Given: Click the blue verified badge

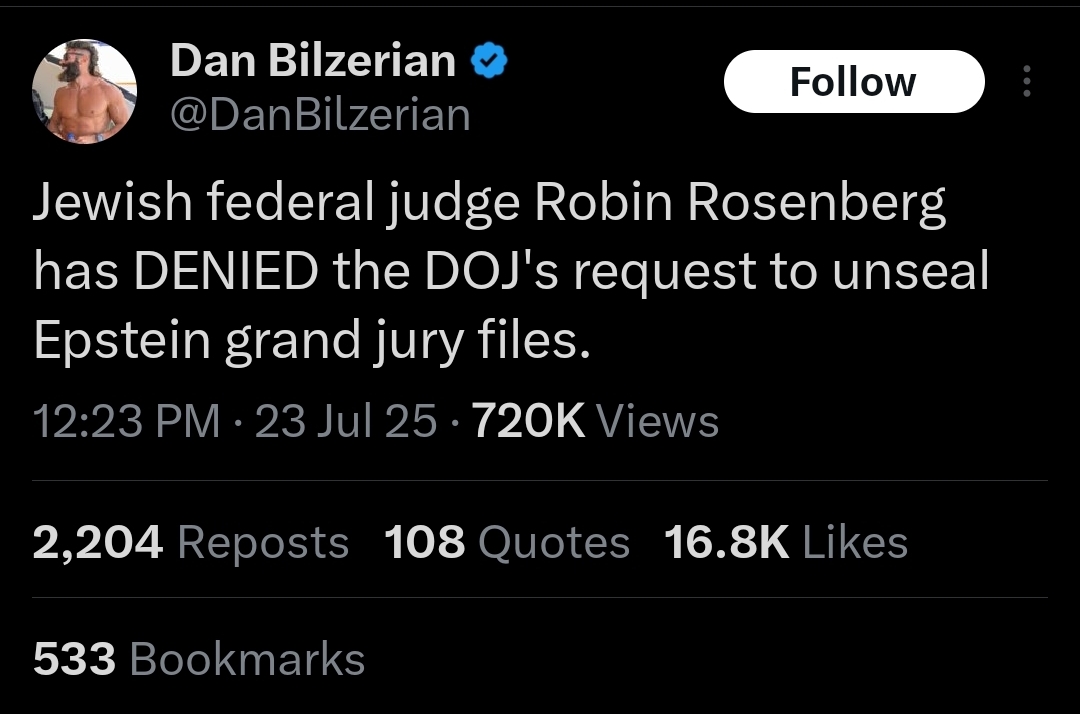Looking at the screenshot, I should (489, 63).
